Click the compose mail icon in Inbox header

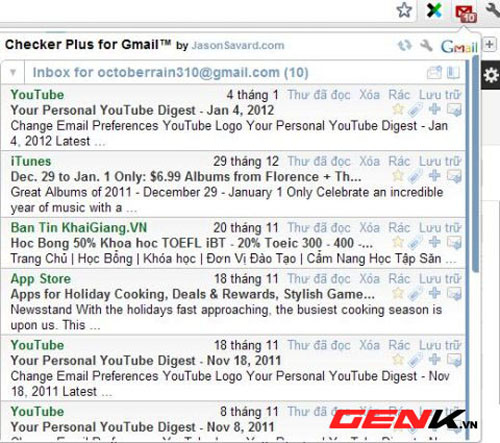(434, 72)
